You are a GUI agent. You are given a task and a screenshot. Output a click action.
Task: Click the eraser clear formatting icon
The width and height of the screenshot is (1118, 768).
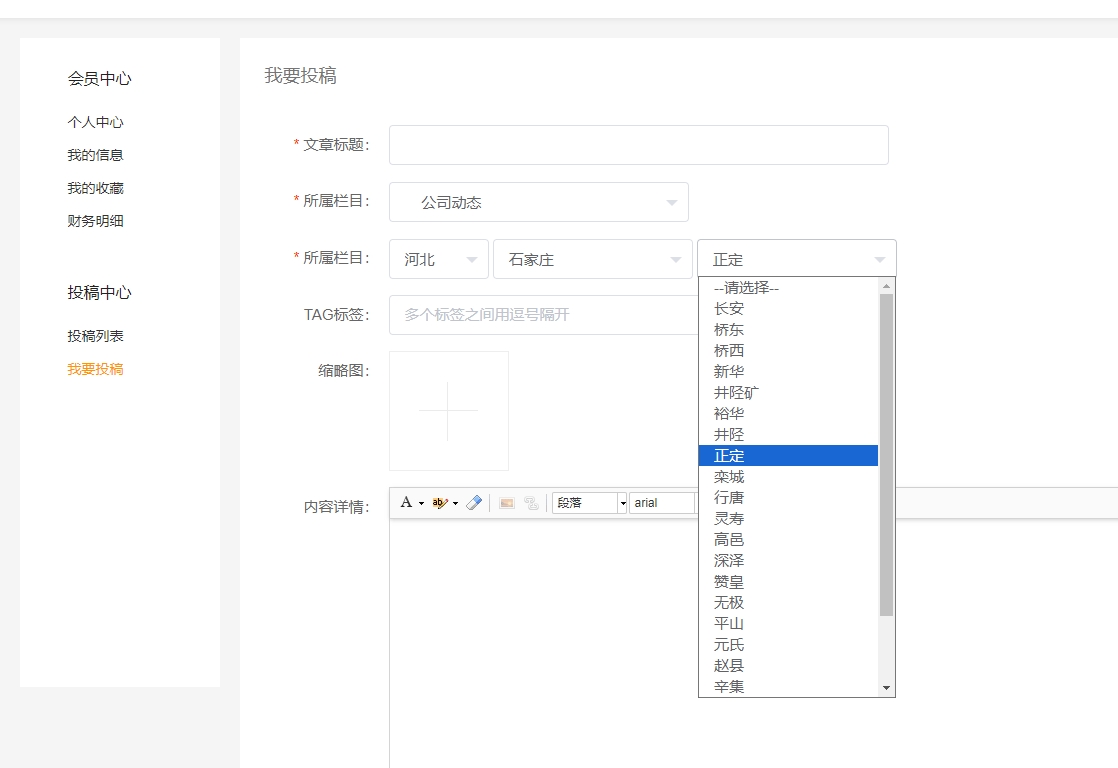[x=474, y=503]
